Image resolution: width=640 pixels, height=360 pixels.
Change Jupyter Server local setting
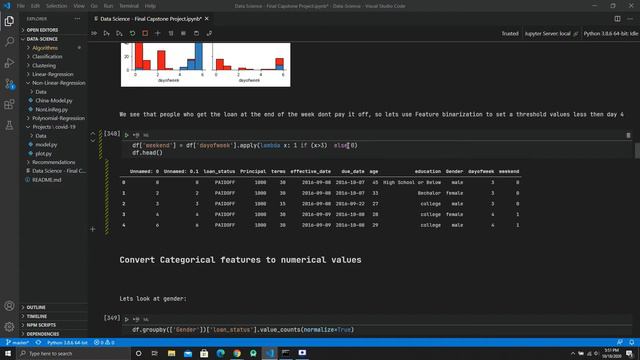[551, 33]
